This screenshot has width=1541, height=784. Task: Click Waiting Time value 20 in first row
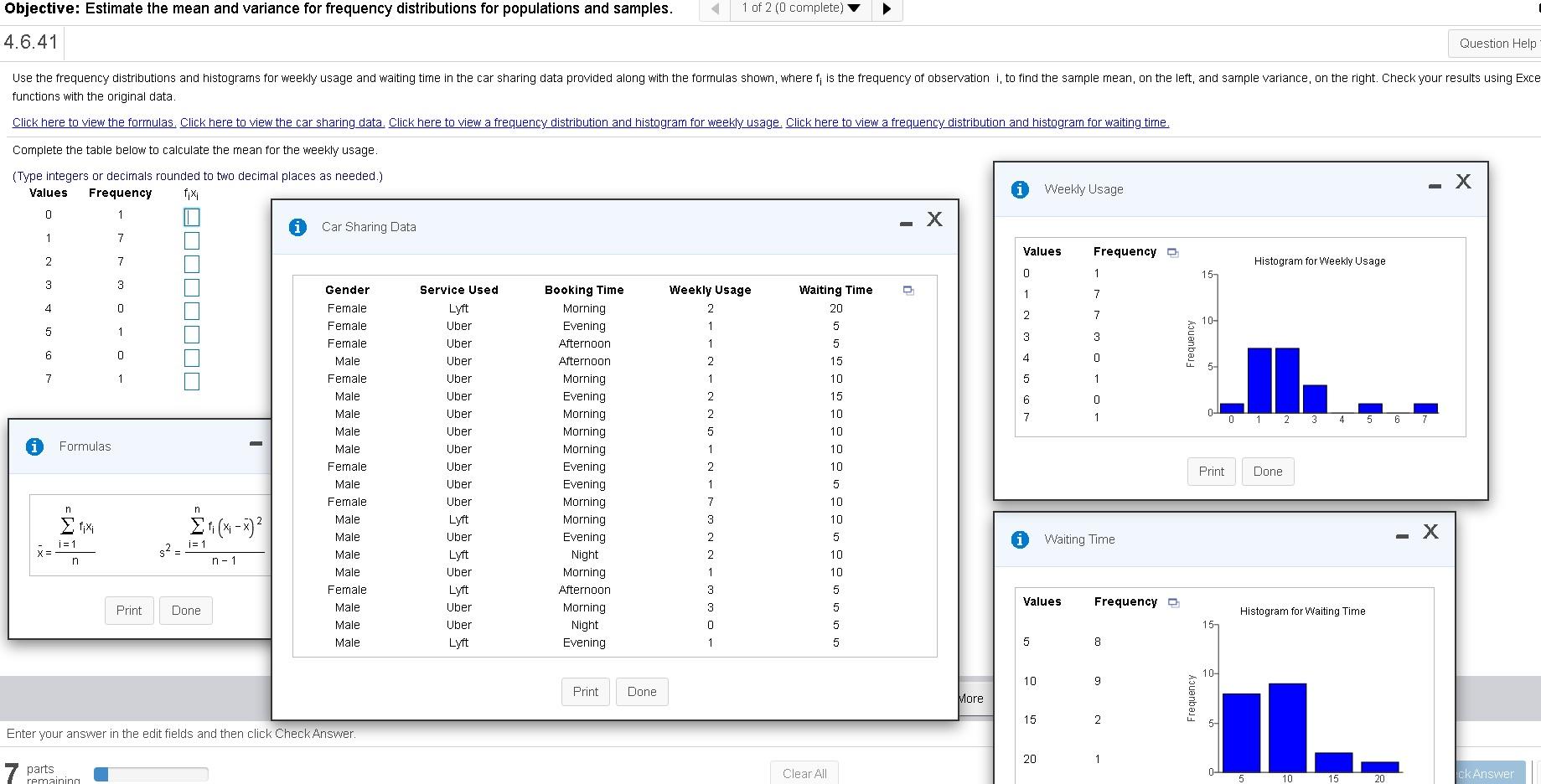[836, 308]
